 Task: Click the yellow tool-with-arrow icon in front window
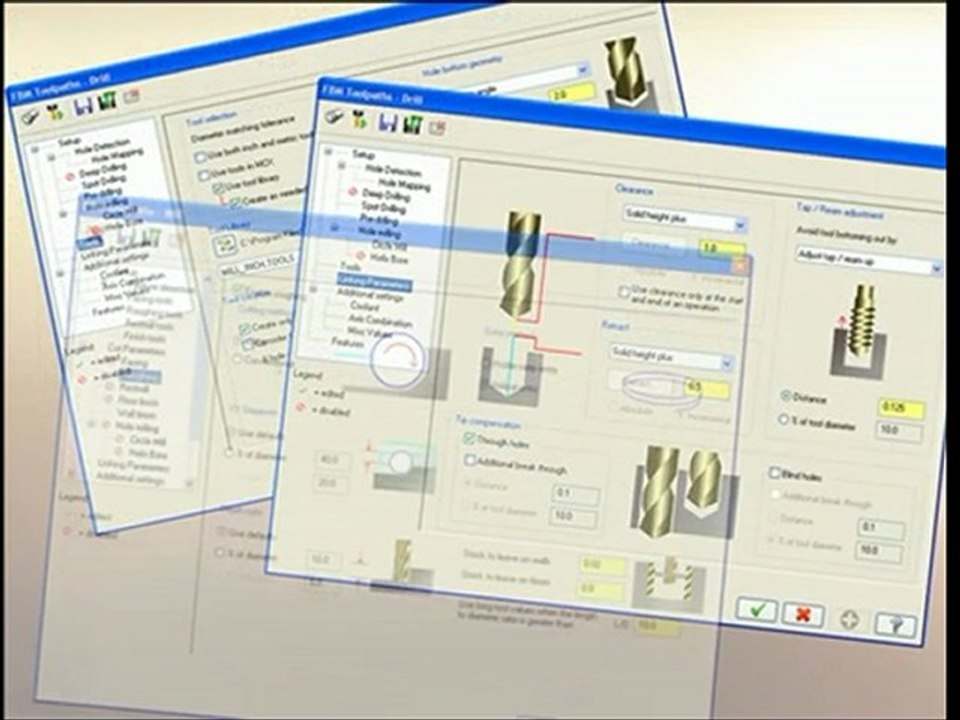[x=359, y=119]
